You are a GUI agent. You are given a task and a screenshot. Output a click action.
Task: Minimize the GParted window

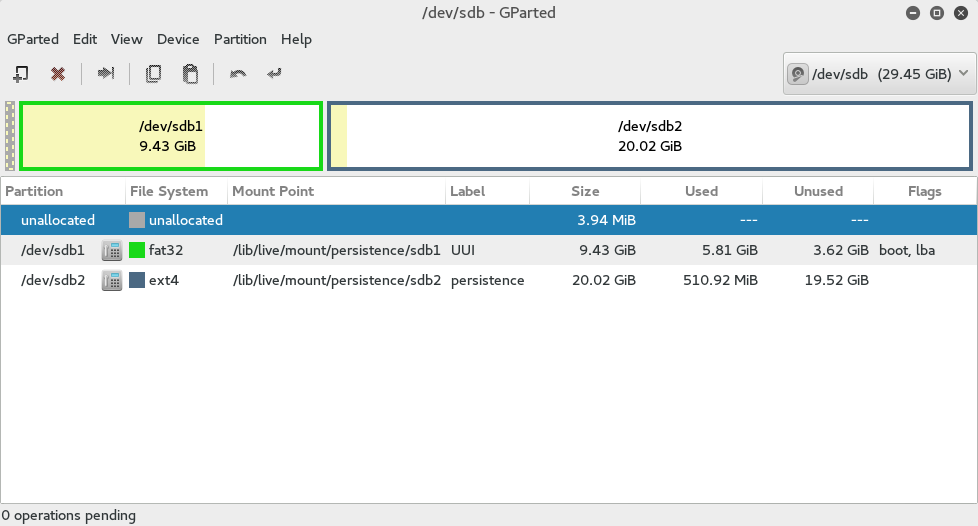(x=913, y=13)
